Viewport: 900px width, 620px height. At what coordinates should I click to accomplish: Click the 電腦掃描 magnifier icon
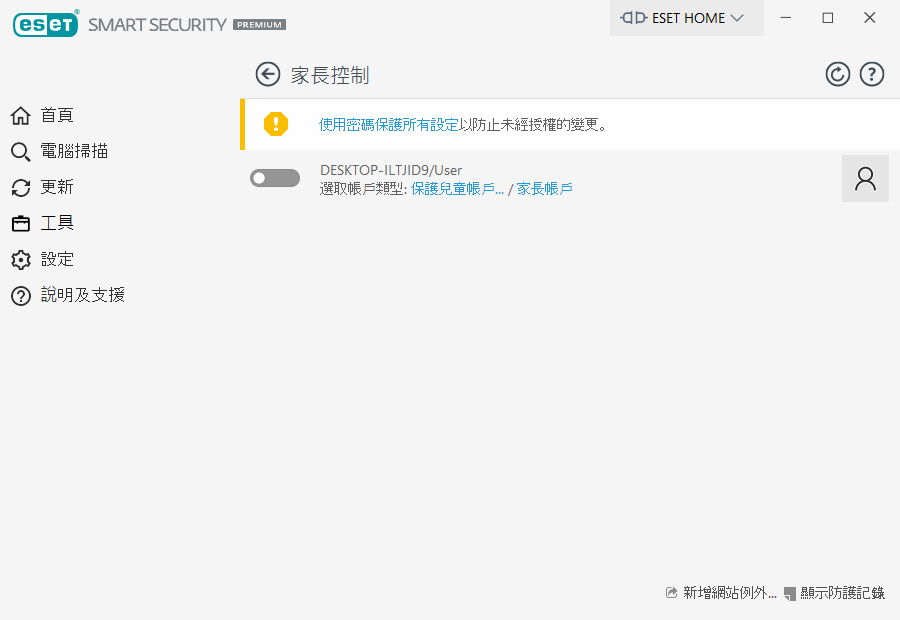21,152
